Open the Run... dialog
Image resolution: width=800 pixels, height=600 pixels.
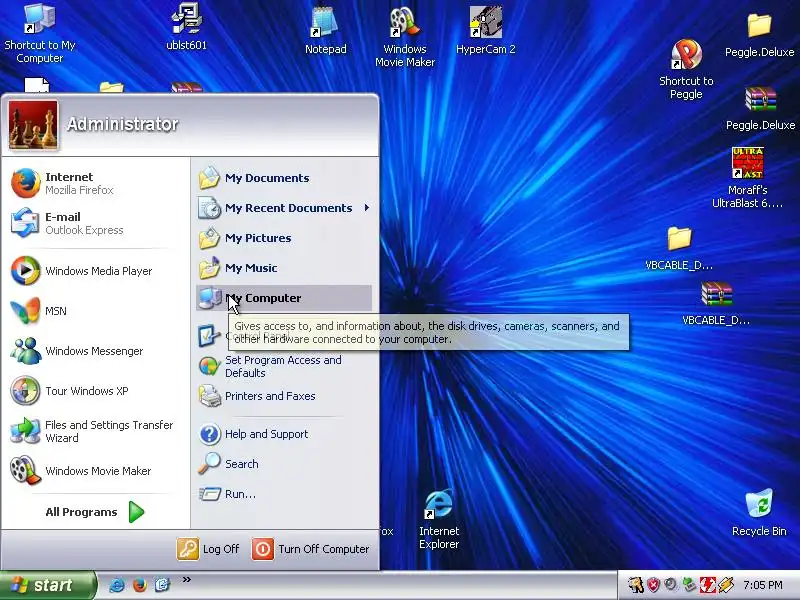click(x=284, y=494)
